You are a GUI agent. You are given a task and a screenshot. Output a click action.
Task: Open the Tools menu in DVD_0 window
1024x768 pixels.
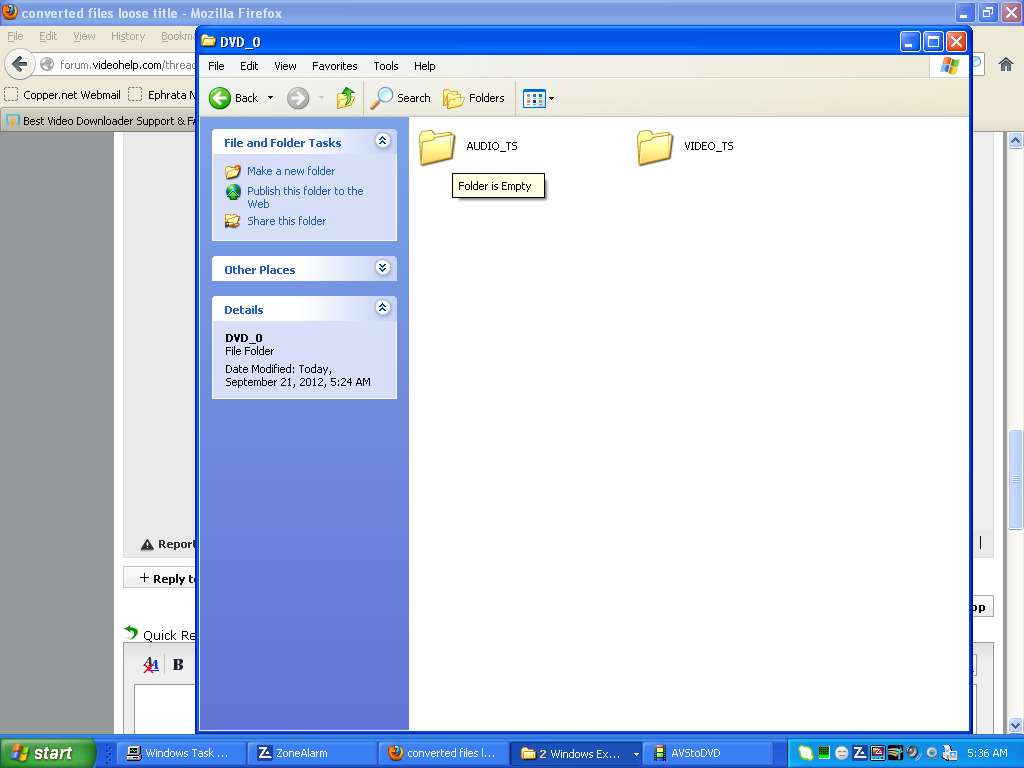[x=386, y=66]
